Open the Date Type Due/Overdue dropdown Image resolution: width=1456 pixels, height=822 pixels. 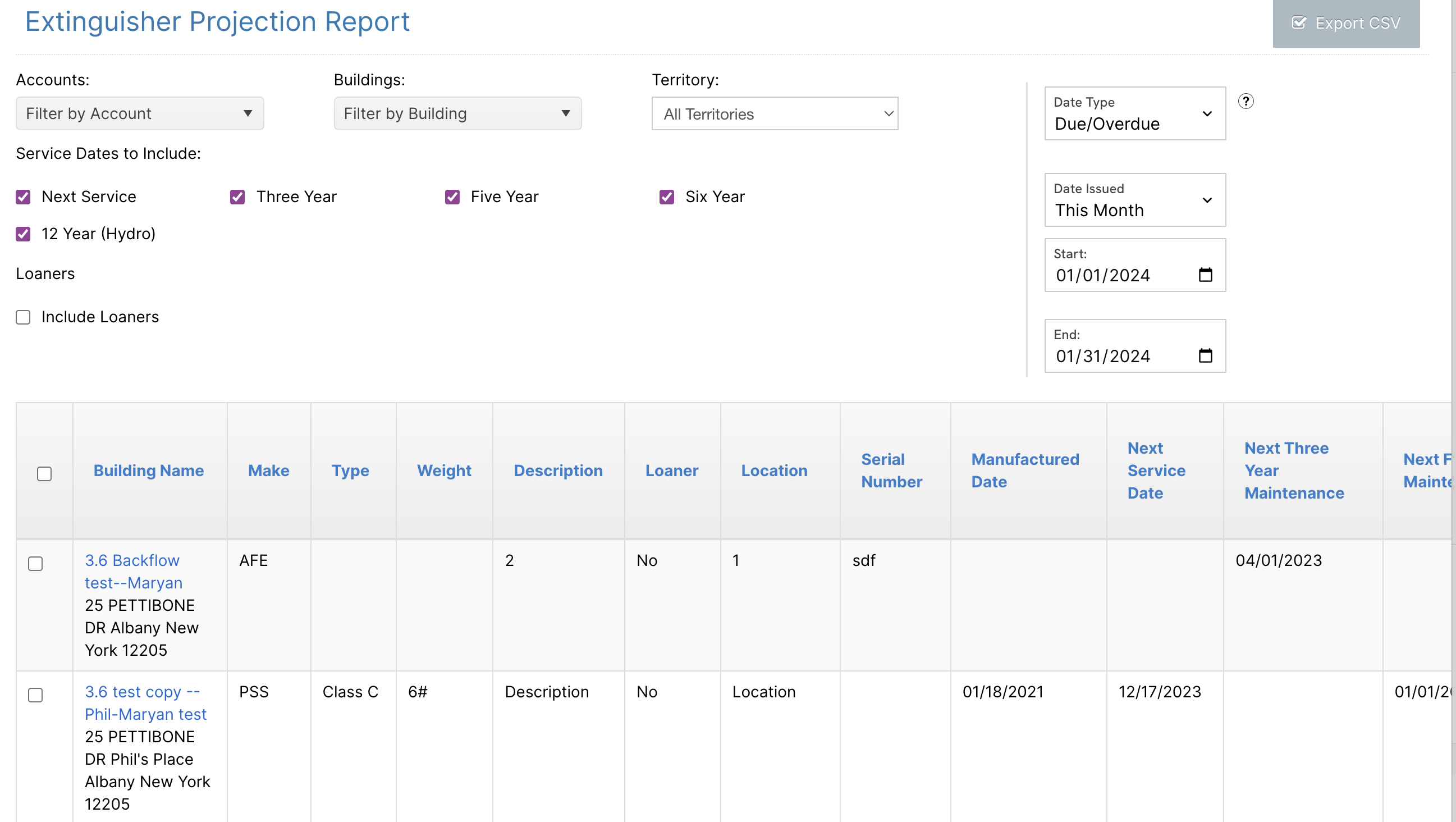1135,113
